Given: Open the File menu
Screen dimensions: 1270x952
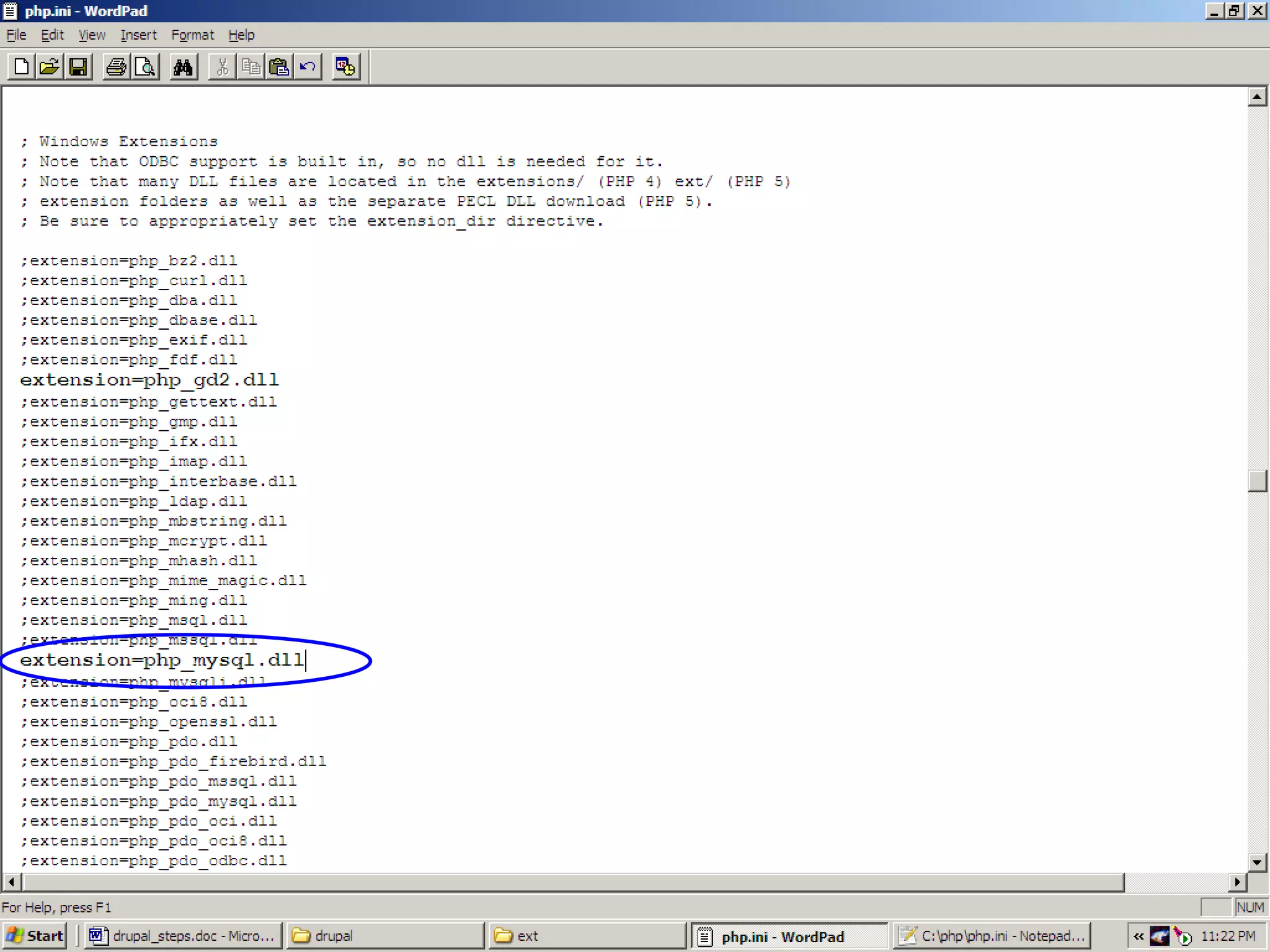Looking at the screenshot, I should coord(16,35).
